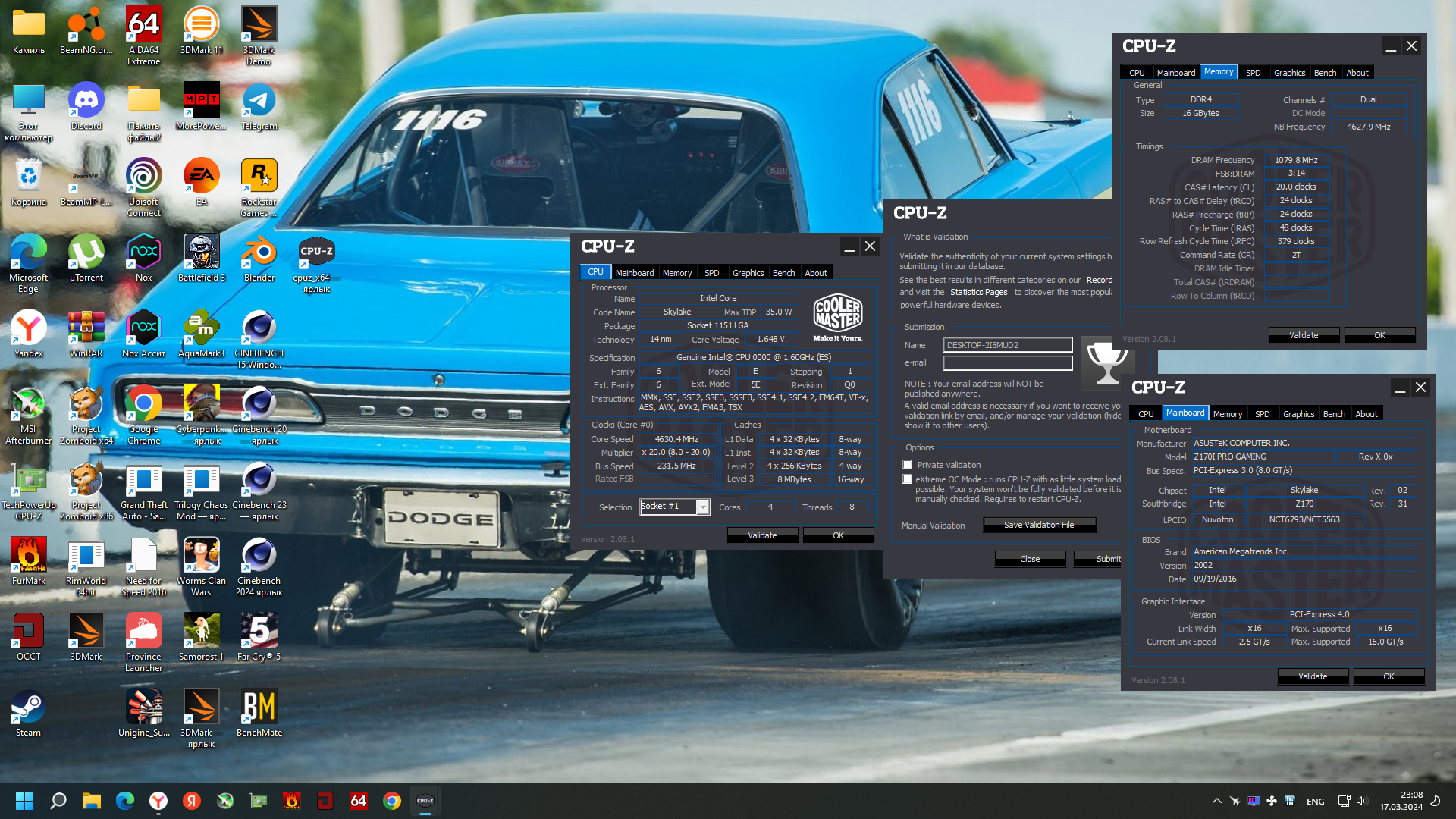The height and width of the screenshot is (819, 1456).
Task: Launch µTorrent desktop shortcut
Action: 86,258
